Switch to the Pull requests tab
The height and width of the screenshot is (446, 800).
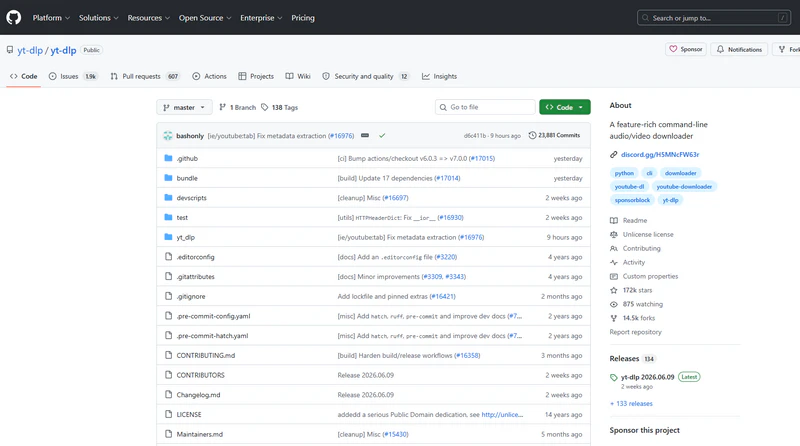[145, 76]
